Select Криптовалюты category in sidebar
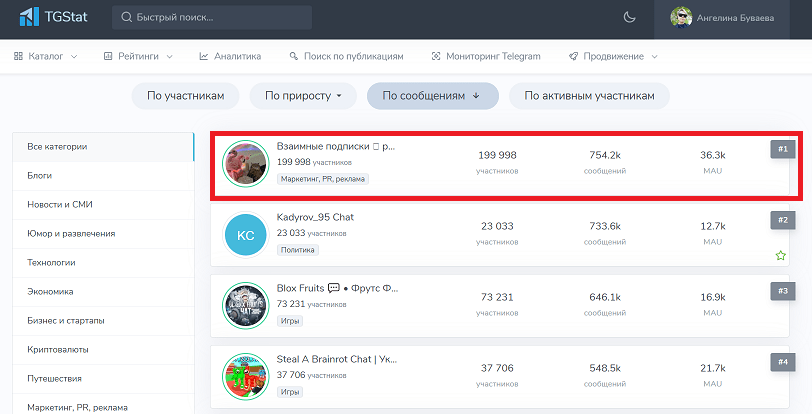The width and height of the screenshot is (812, 414). 58,350
